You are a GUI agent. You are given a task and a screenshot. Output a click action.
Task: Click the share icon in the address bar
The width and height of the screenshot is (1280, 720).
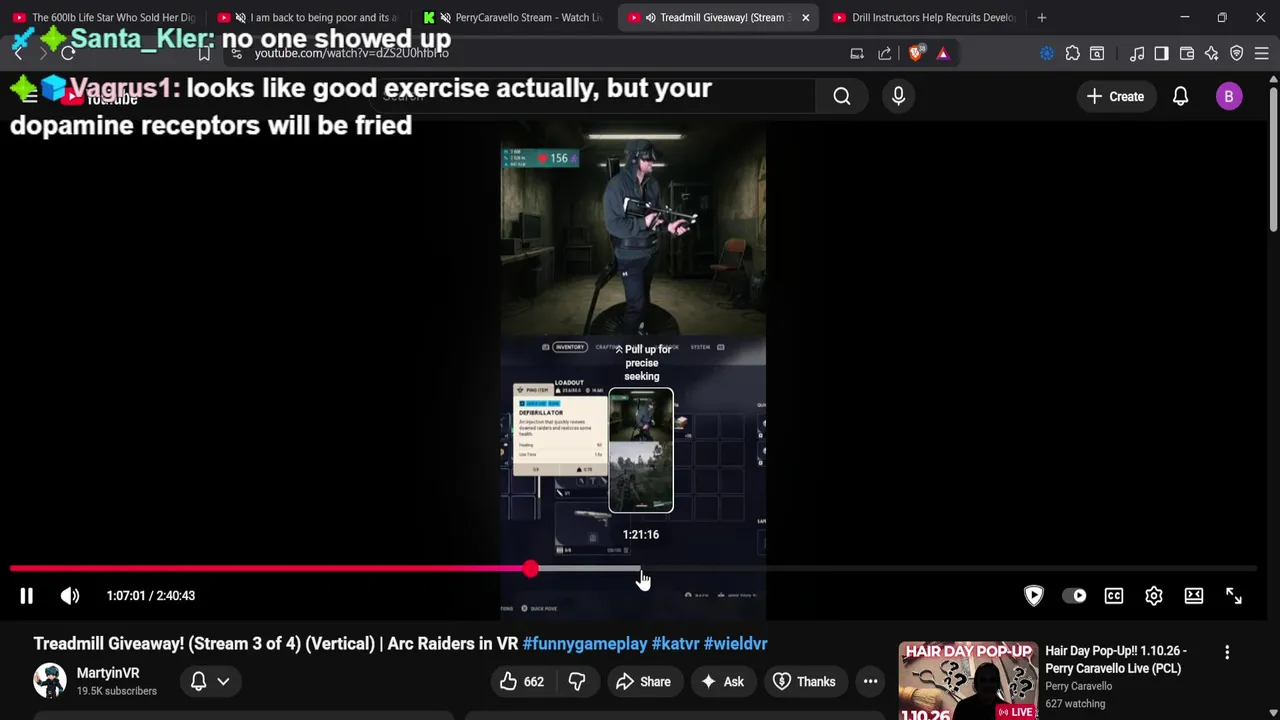[x=885, y=53]
